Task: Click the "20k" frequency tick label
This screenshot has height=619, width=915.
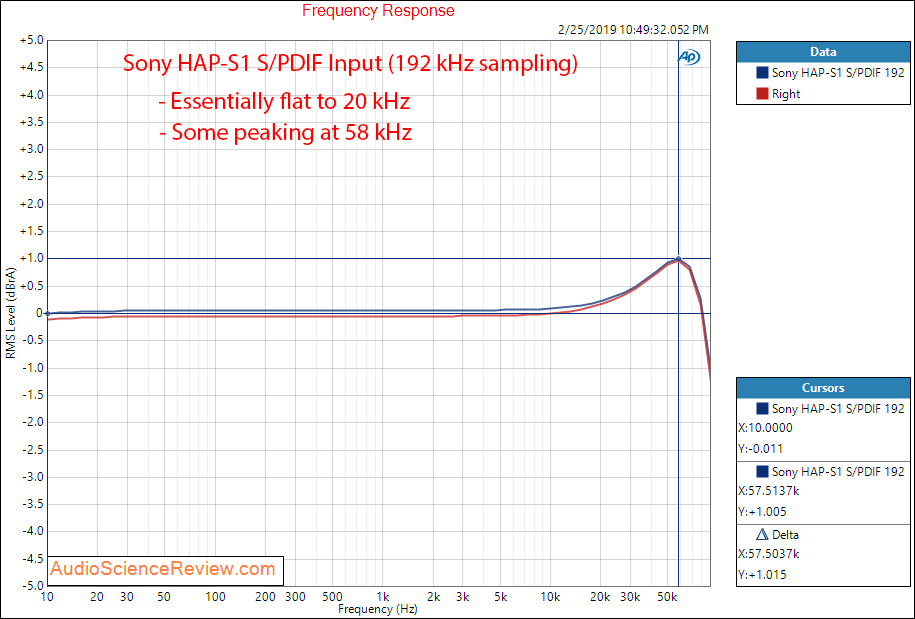Action: click(600, 597)
